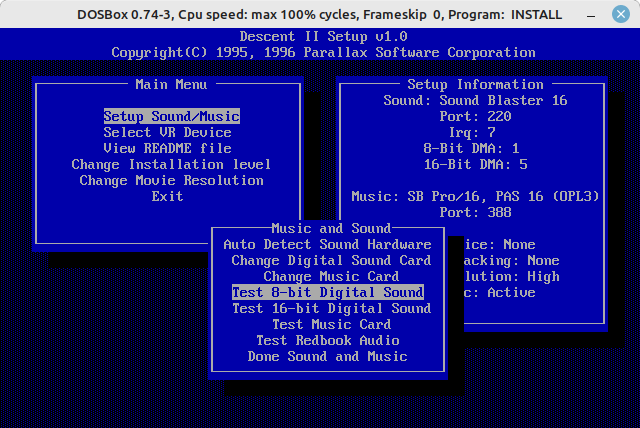
Task: Select Change Installation level entry
Action: [171, 164]
